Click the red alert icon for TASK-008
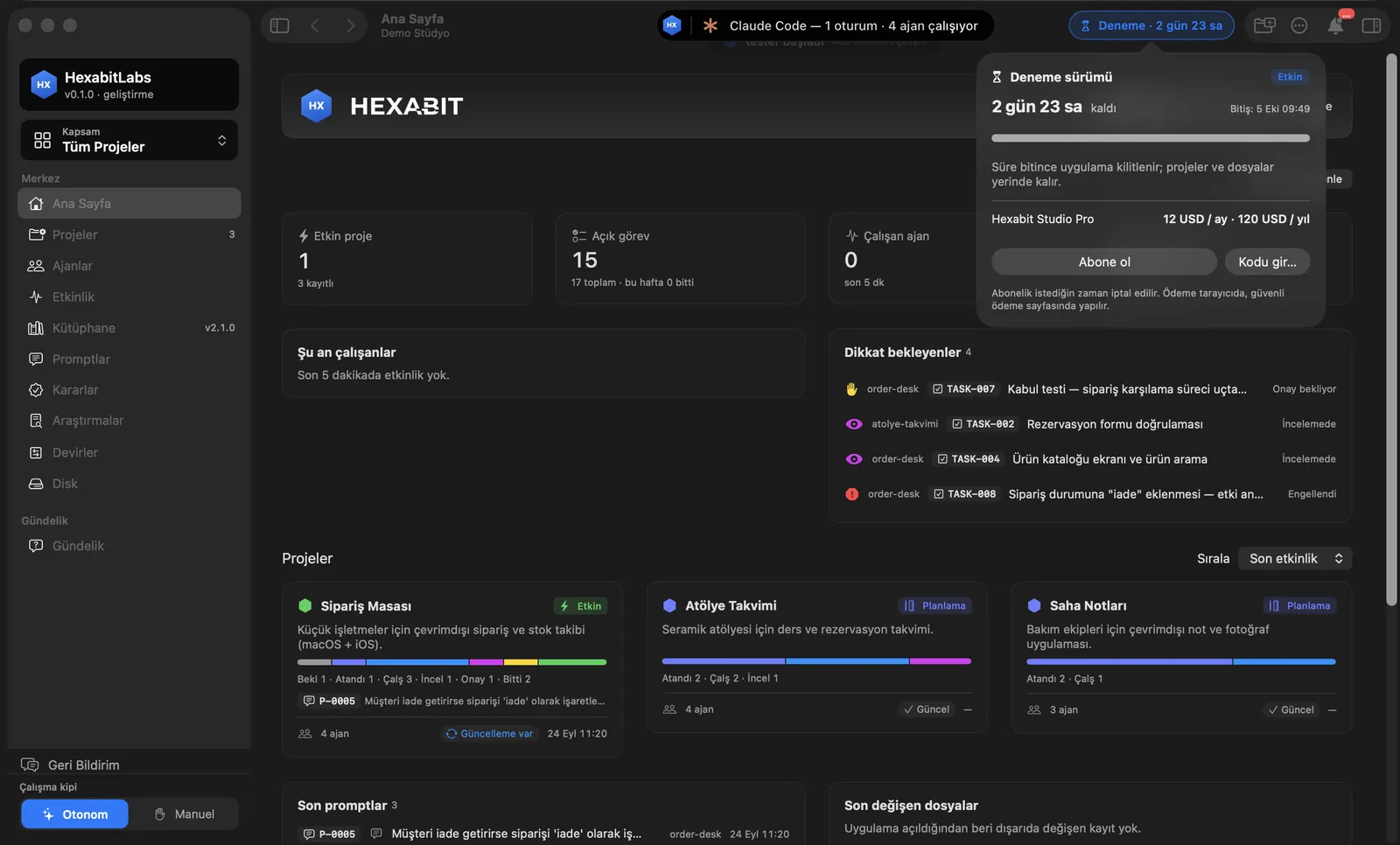The height and width of the screenshot is (845, 1400). pos(851,494)
